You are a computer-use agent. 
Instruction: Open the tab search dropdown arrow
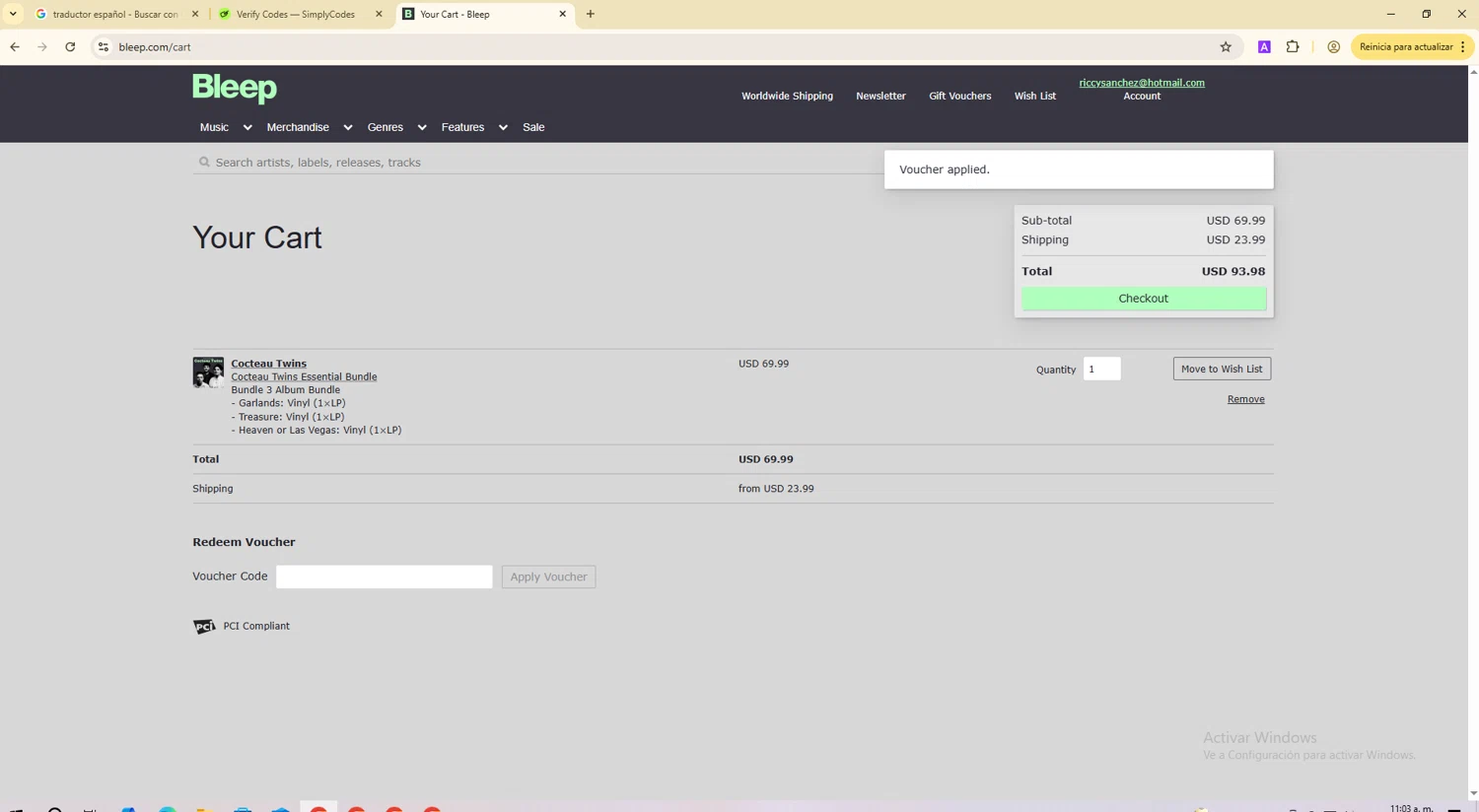[13, 14]
